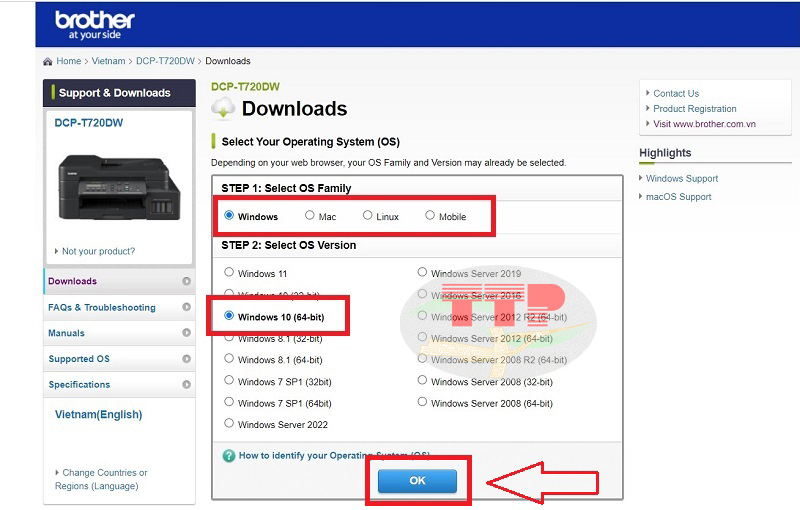This screenshot has height=510, width=800.
Task: Select the Mobile OS family radio
Action: pyautogui.click(x=430, y=215)
